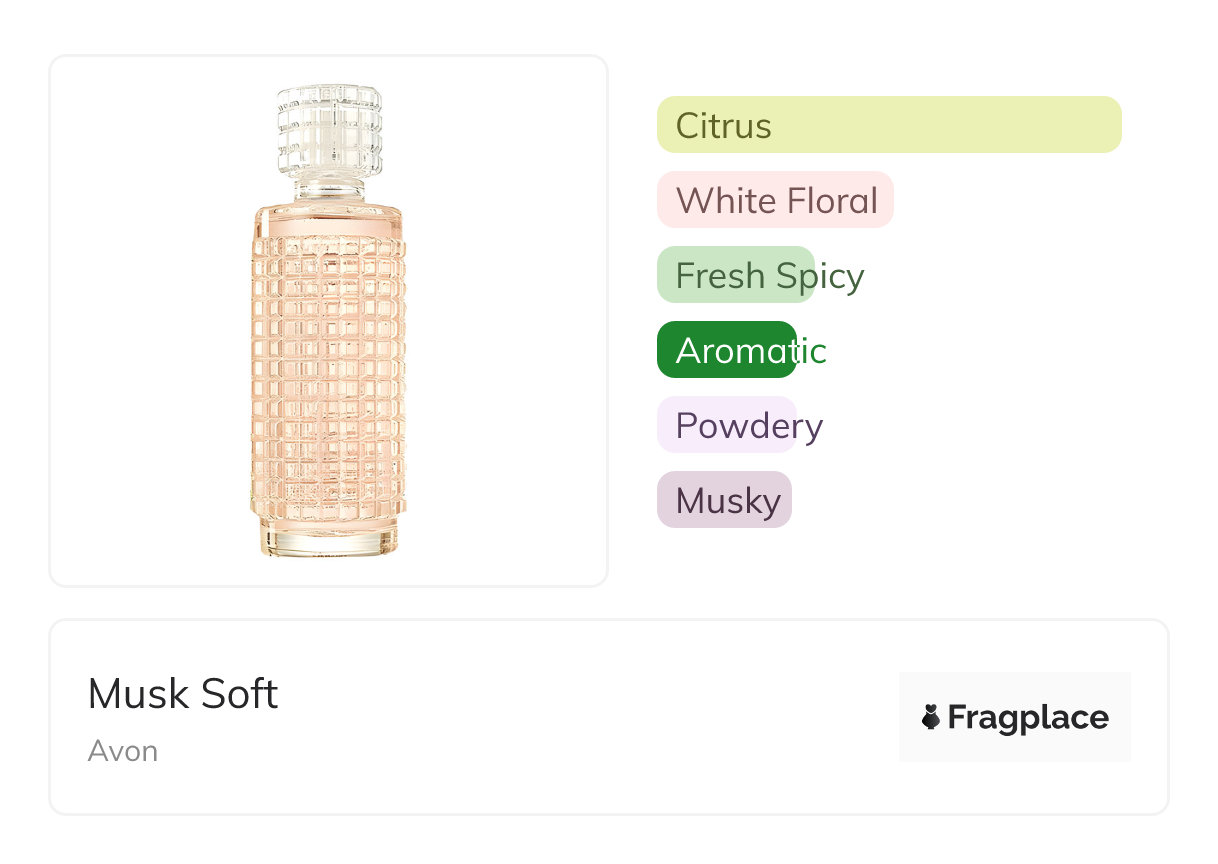Select the Powdery accord bar
The width and height of the screenshot is (1218, 864).
click(727, 425)
